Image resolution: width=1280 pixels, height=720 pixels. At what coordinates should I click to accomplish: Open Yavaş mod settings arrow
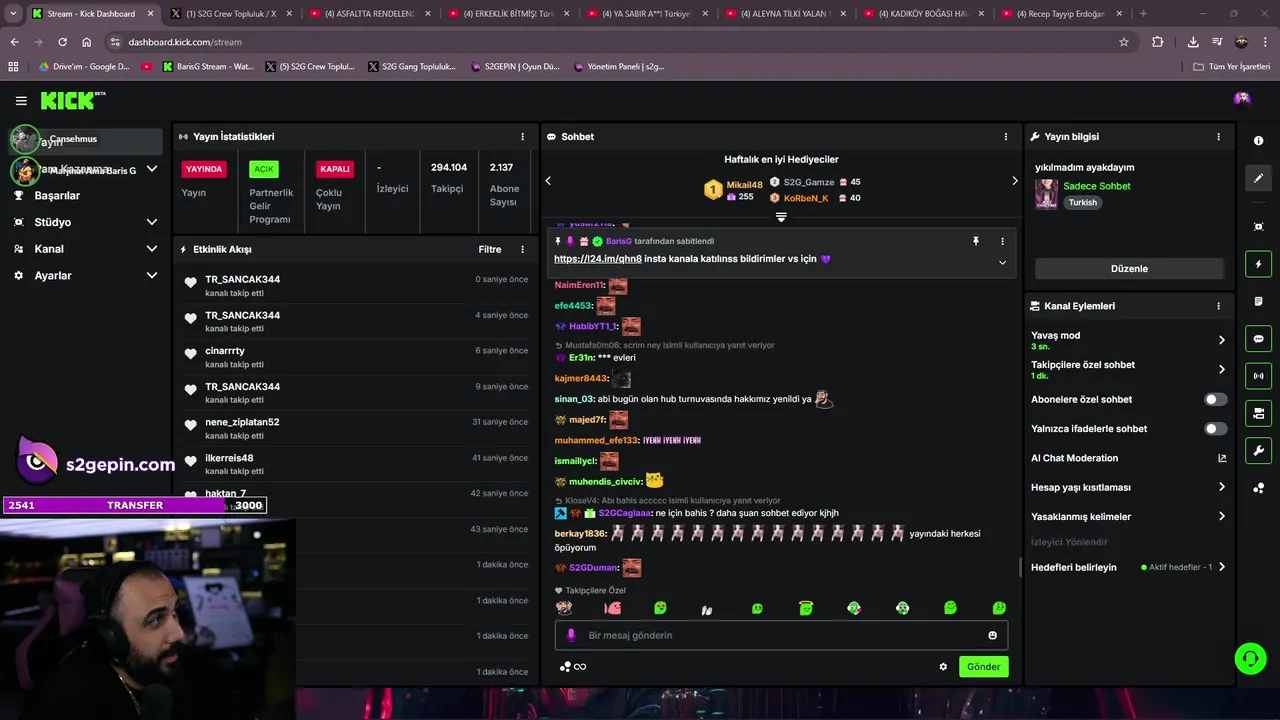[x=1221, y=340]
